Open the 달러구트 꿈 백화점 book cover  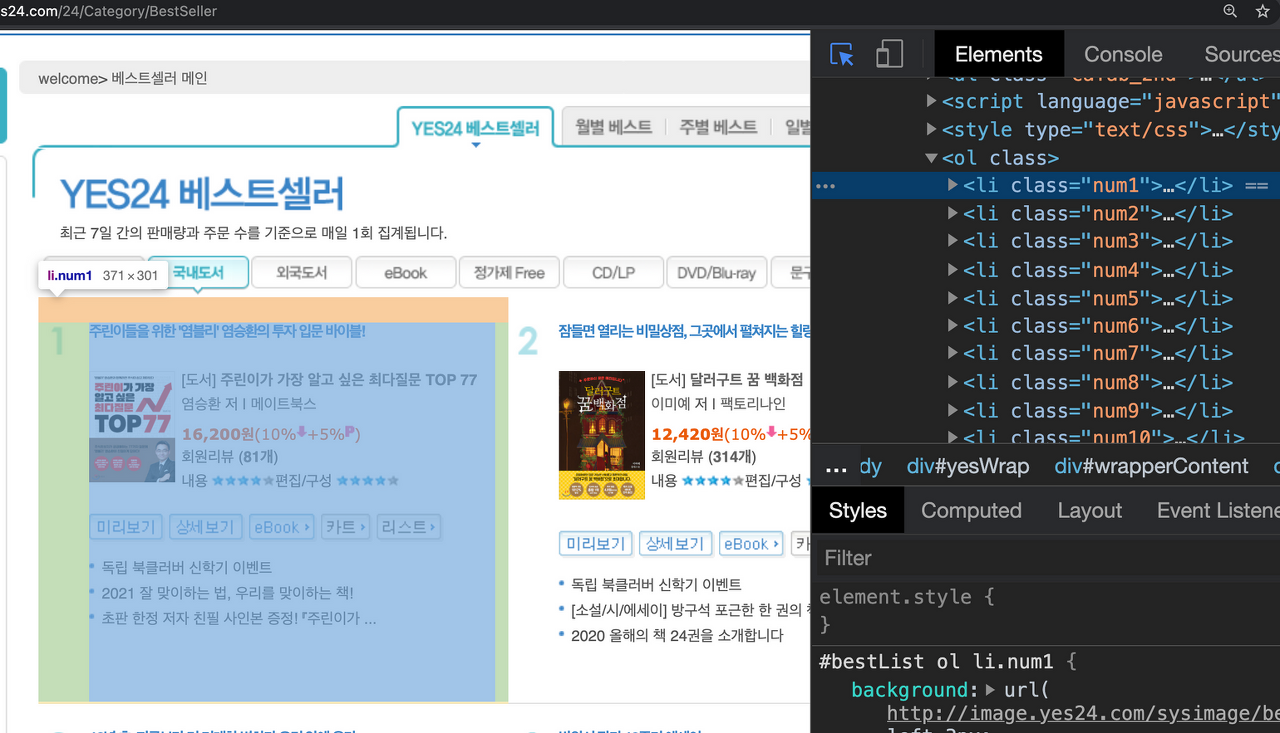point(602,435)
